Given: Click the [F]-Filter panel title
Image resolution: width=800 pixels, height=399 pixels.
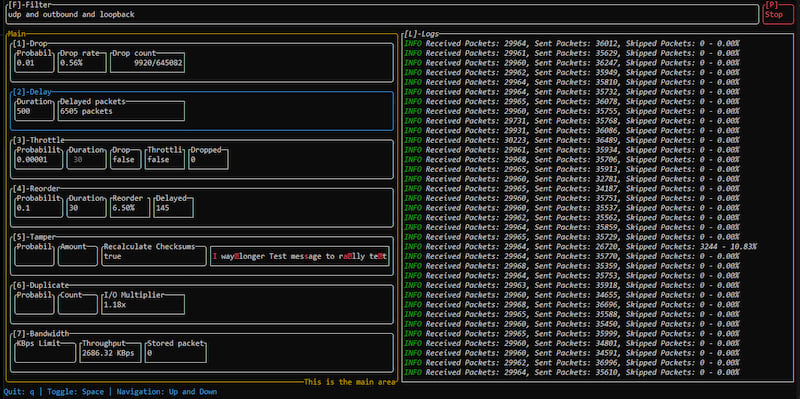Looking at the screenshot, I should (30, 5).
